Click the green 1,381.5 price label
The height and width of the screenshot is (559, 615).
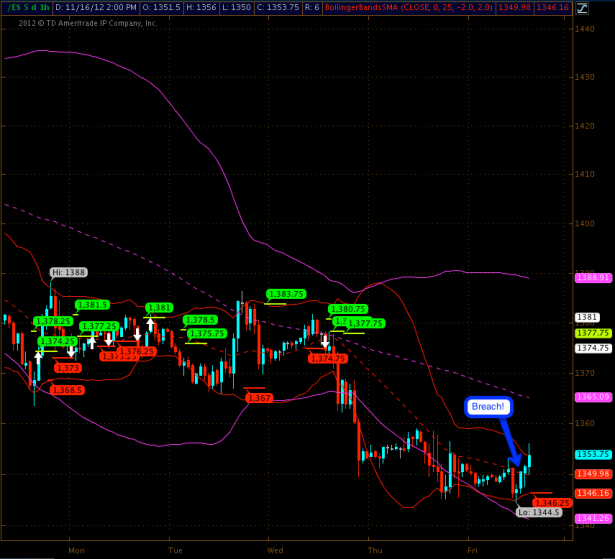click(x=92, y=304)
